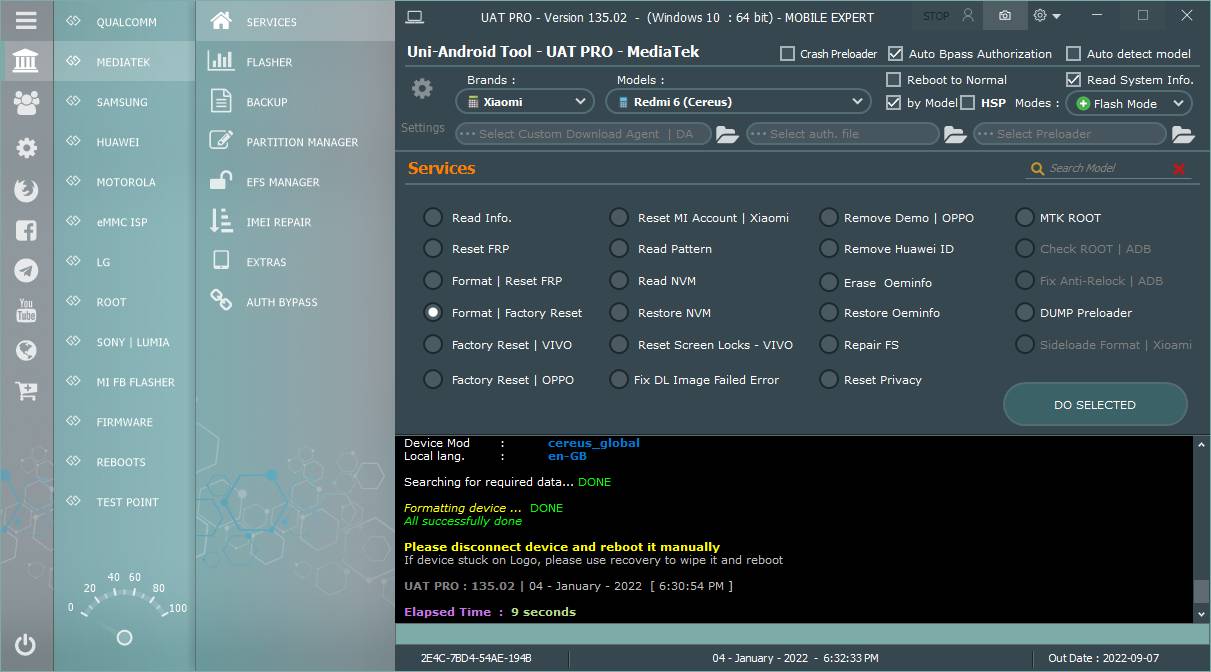Screen dimensions: 1211x672
Task: Open the MI FB FLASHER category
Action: [x=124, y=382]
